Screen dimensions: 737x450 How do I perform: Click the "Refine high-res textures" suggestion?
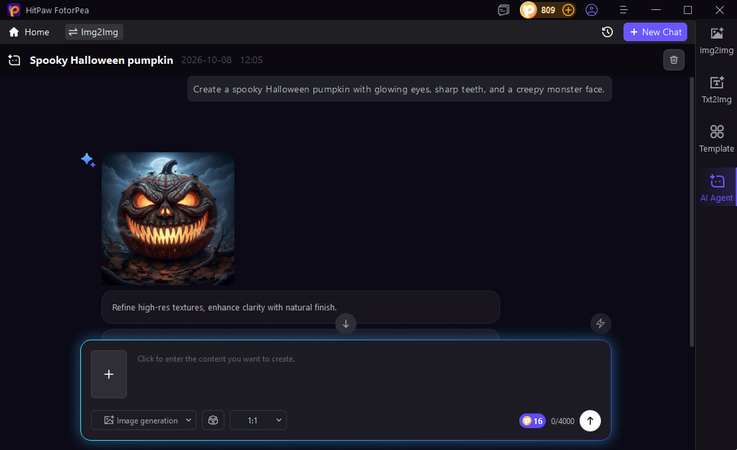point(300,307)
